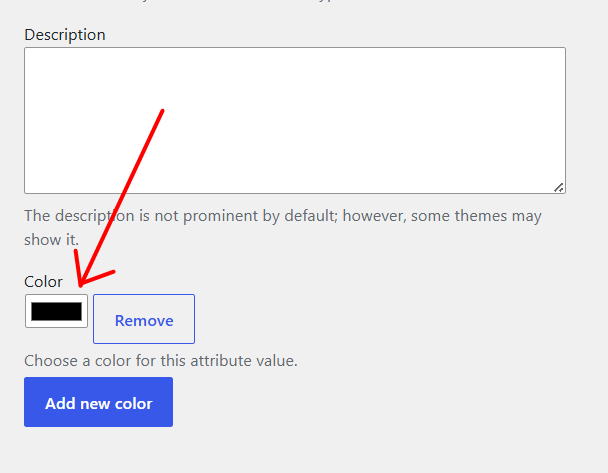Click the Description resize handle icon

(558, 188)
